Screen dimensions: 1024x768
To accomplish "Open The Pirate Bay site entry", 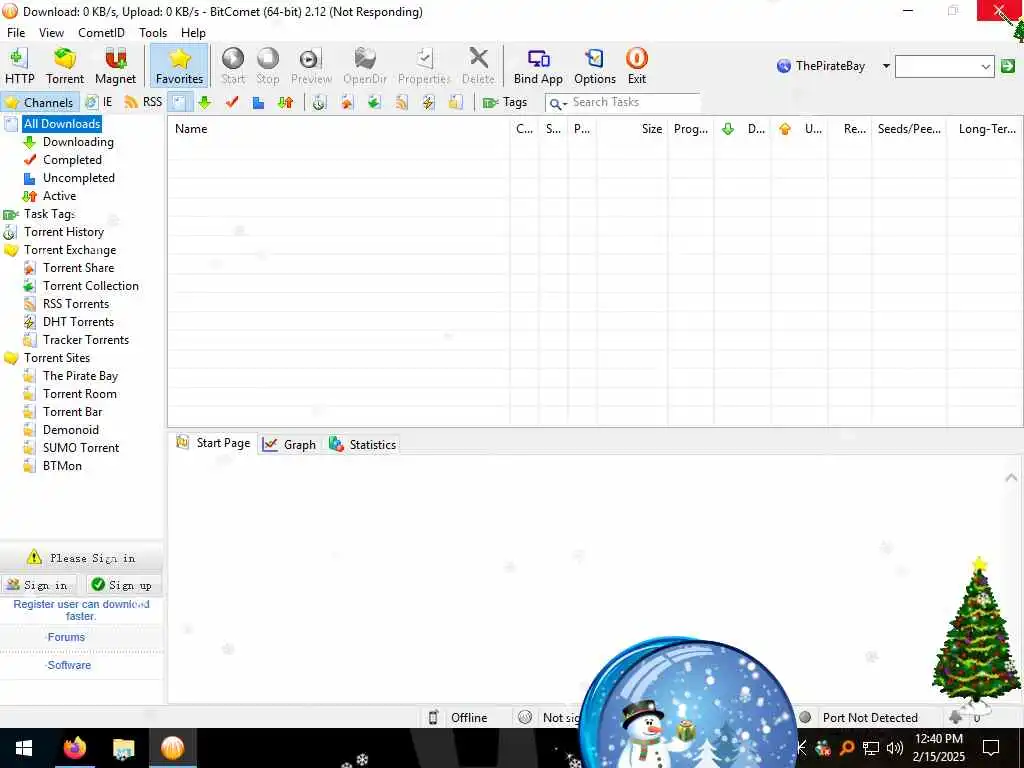I will click(80, 376).
